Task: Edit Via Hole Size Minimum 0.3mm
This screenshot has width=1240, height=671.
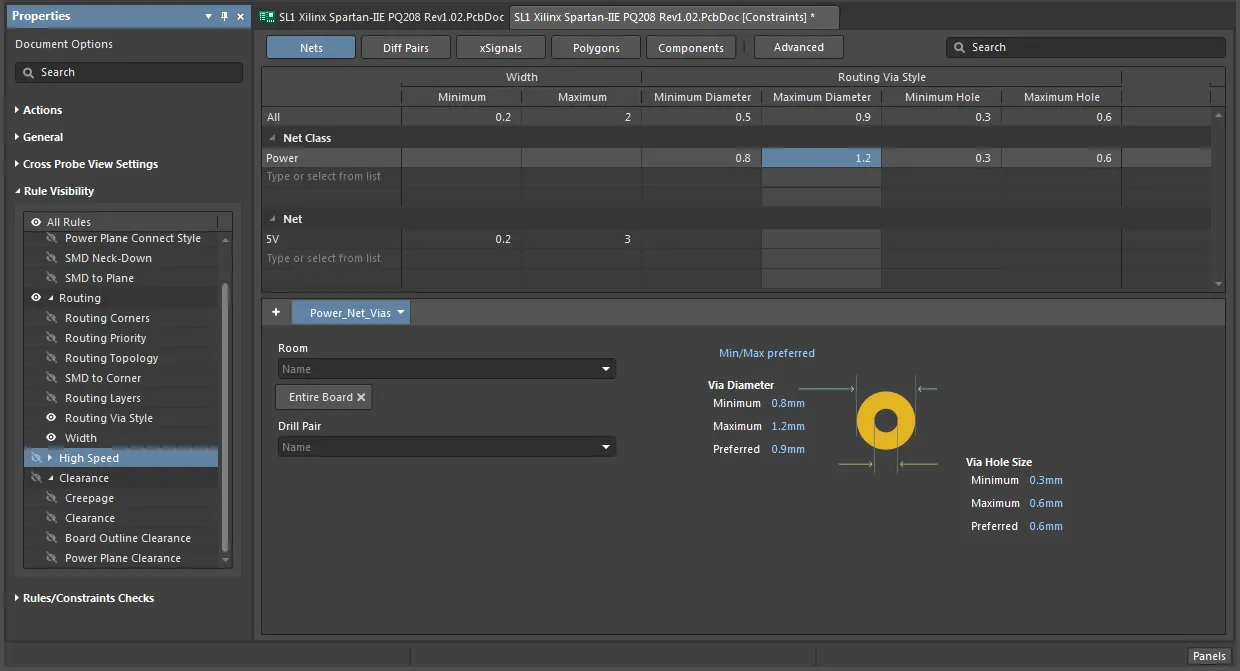Action: [1046, 480]
